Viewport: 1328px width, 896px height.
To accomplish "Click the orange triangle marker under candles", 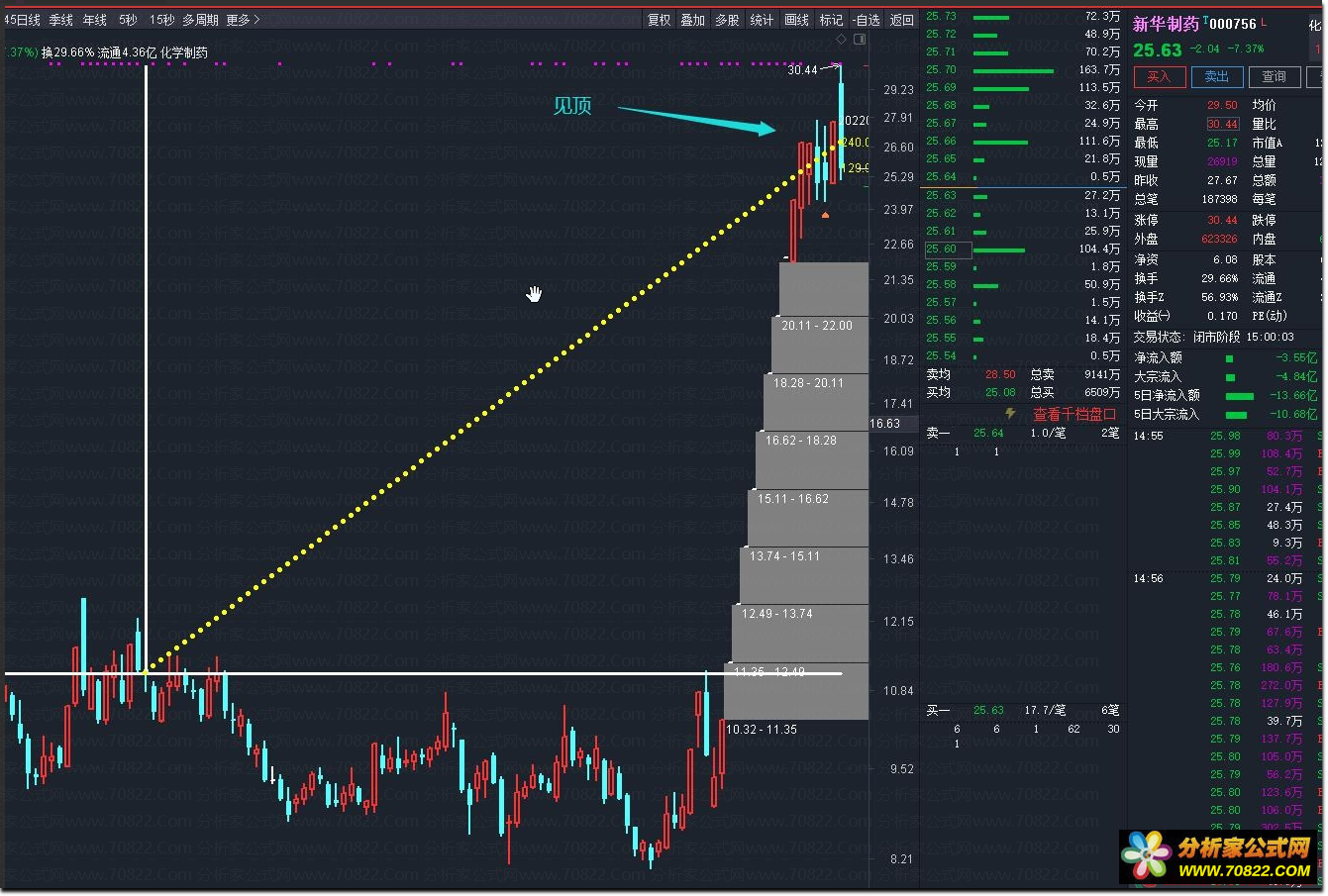I will [825, 214].
